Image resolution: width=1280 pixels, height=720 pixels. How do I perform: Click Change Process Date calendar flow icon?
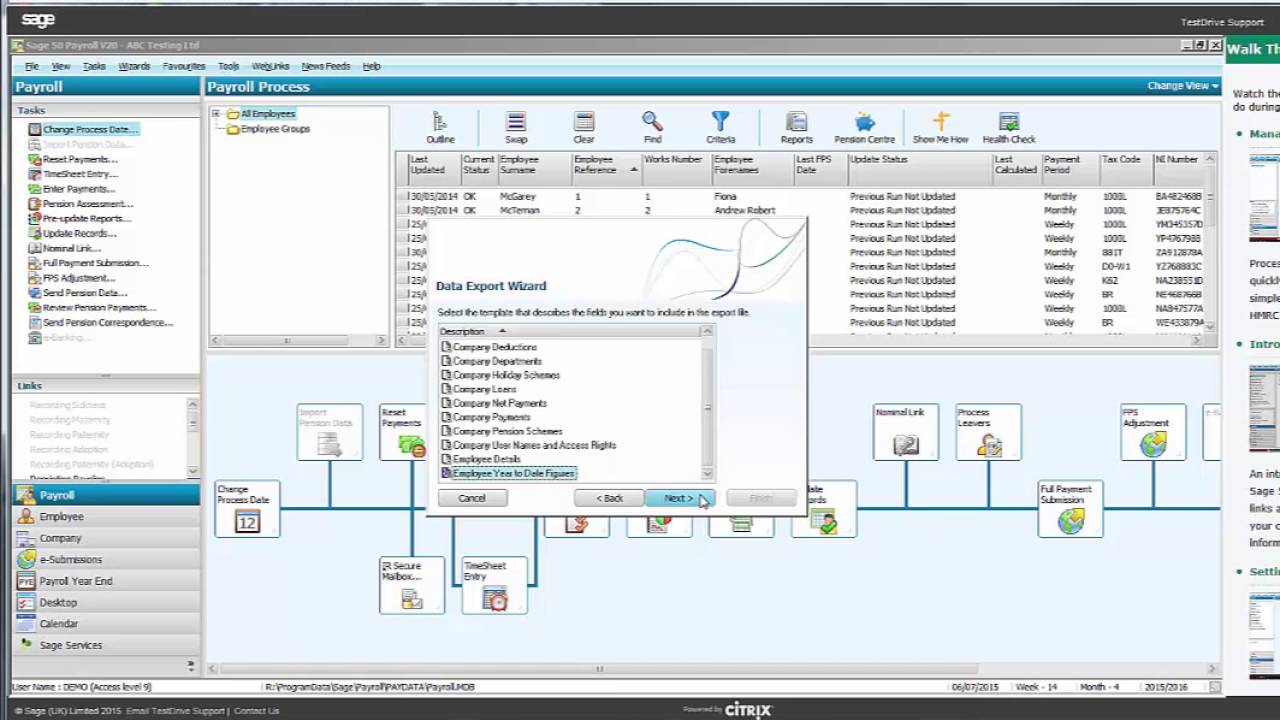(x=247, y=508)
